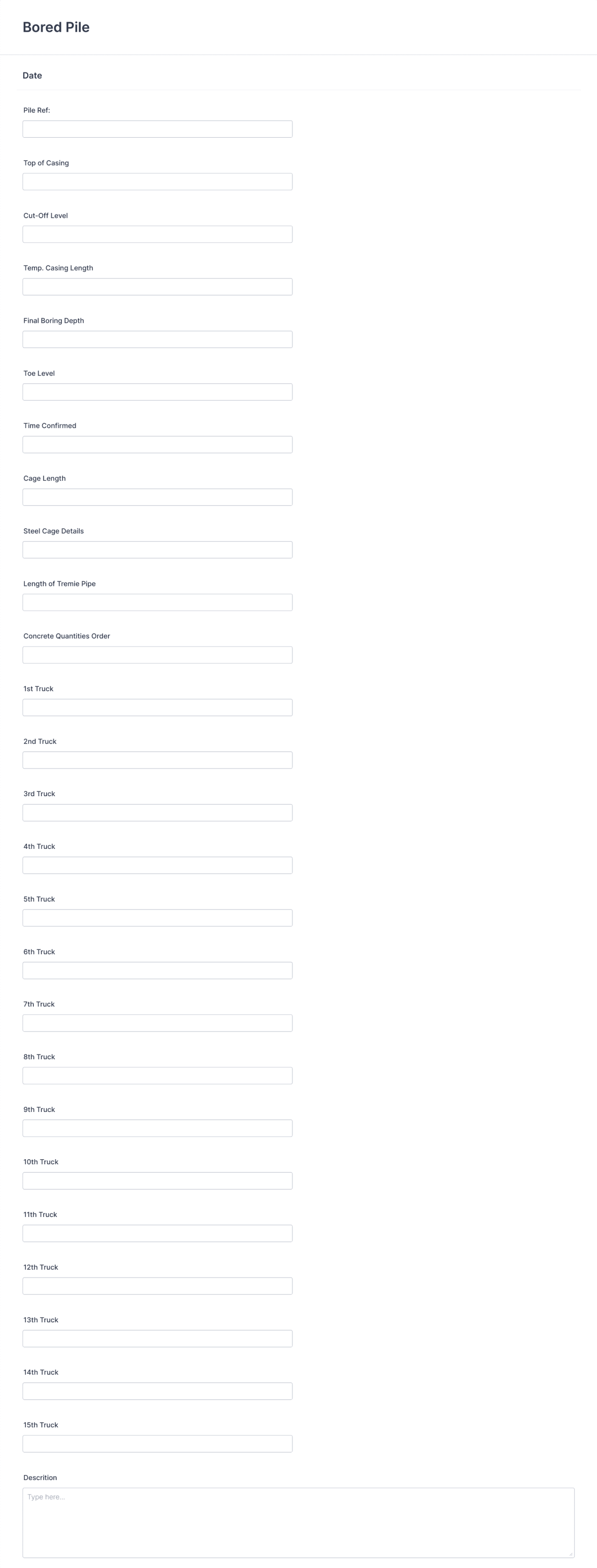This screenshot has width=597, height=1568.
Task: Click the Top of Casing field
Action: (x=157, y=182)
